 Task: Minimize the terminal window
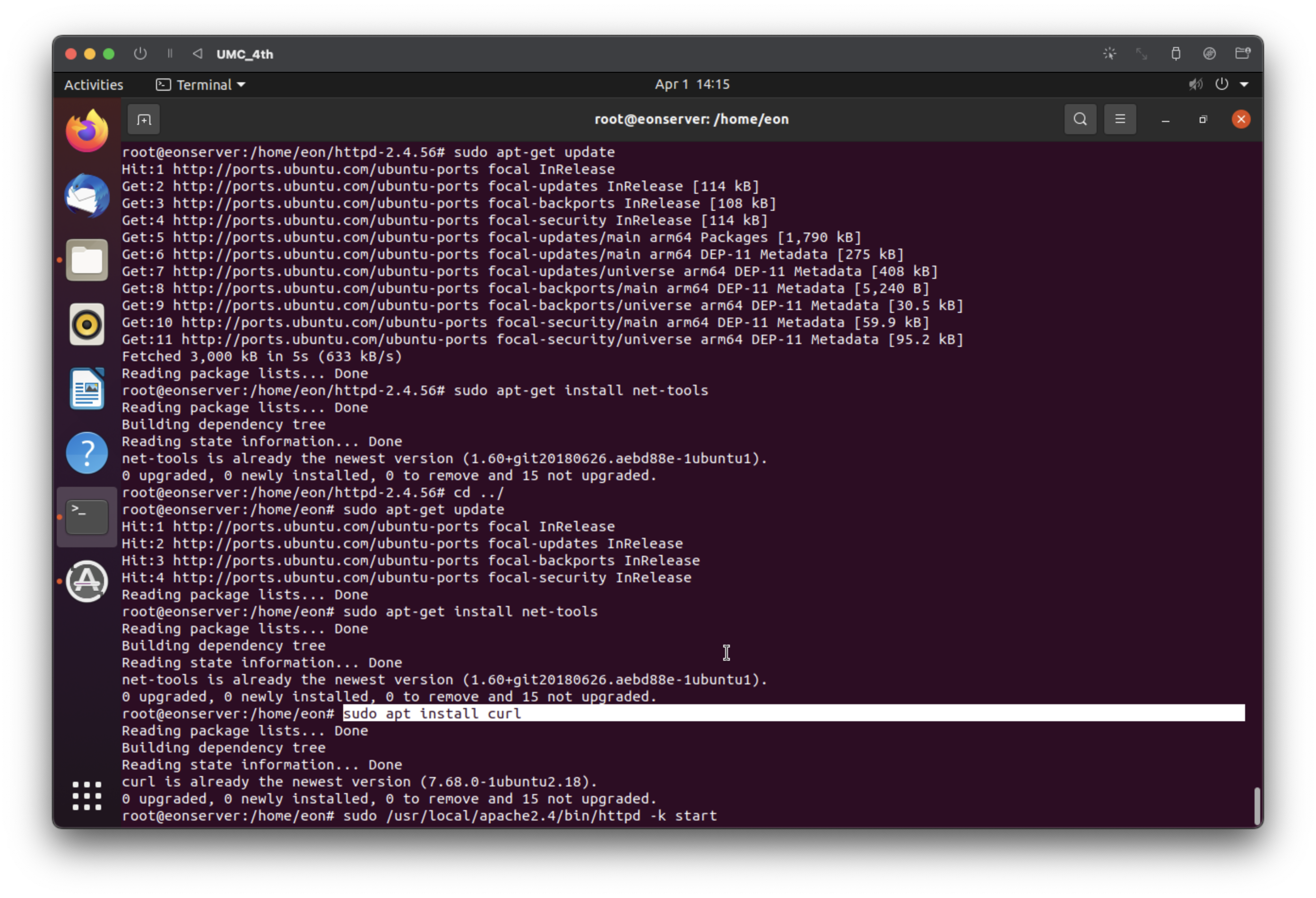[1165, 120]
